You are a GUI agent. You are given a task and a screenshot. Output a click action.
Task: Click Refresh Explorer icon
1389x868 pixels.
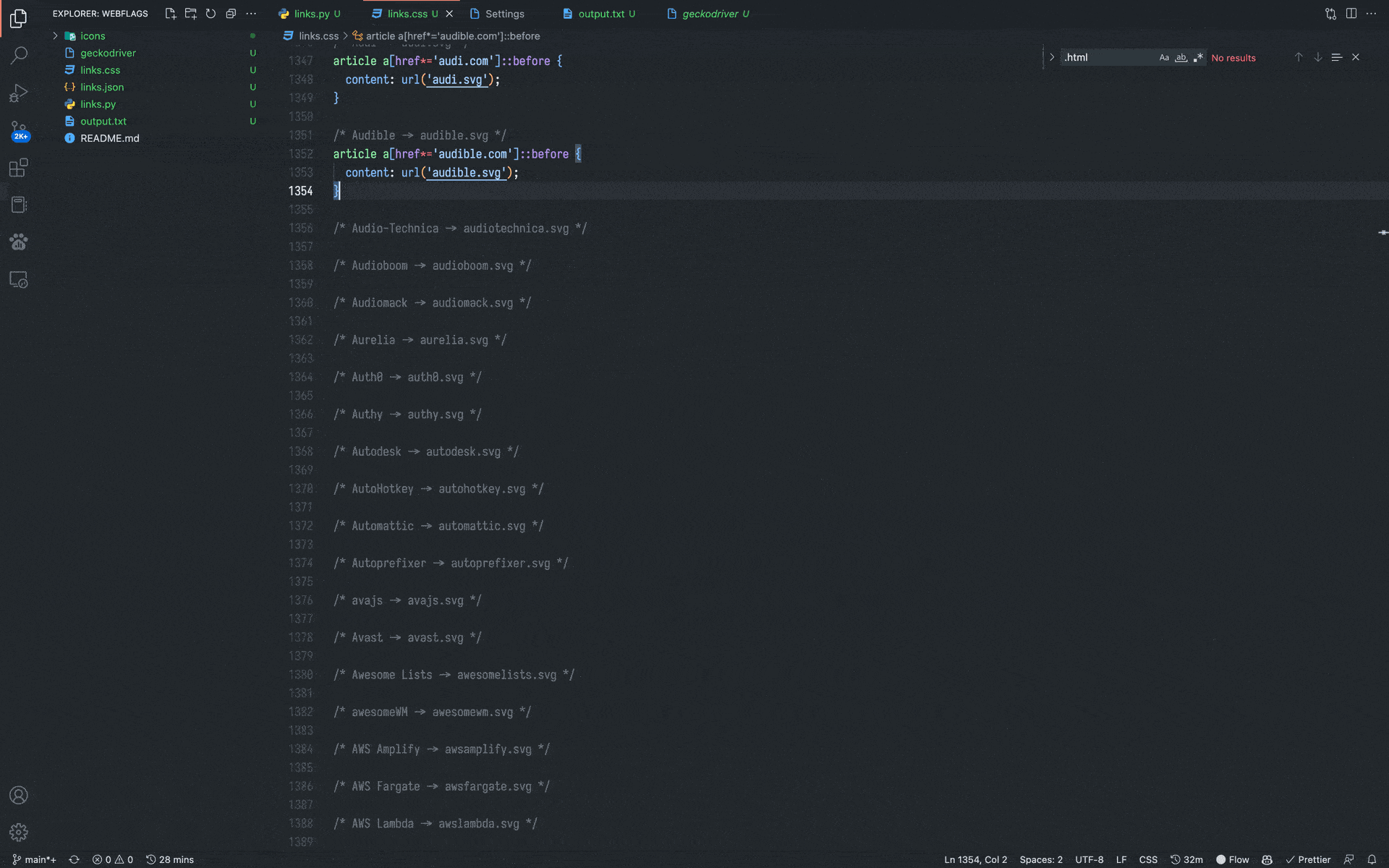point(211,14)
